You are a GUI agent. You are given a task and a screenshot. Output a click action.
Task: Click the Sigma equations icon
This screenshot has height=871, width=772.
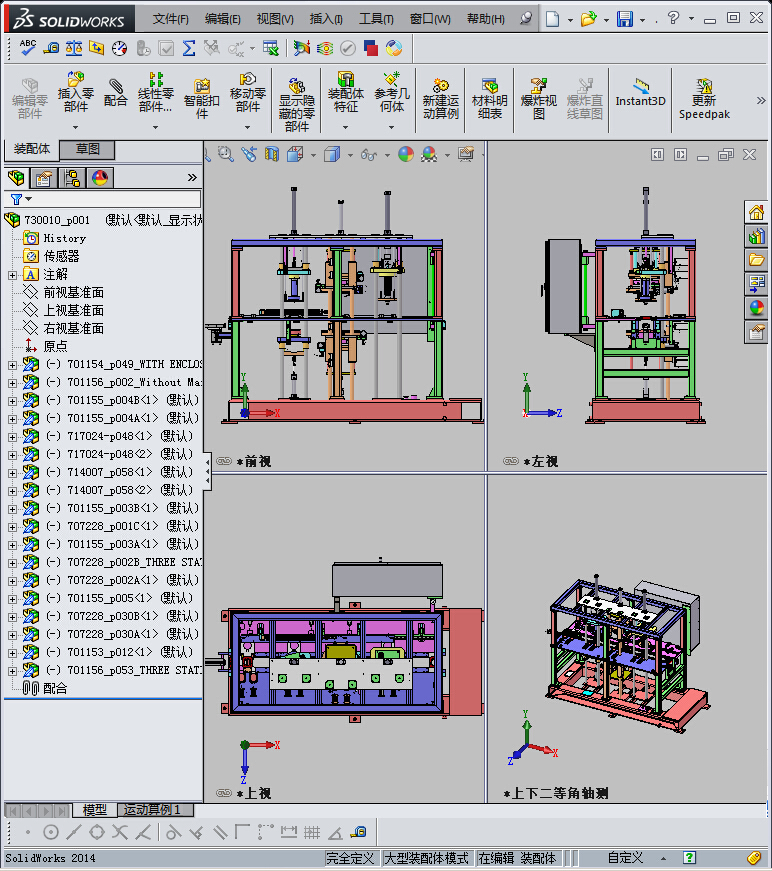coord(189,48)
